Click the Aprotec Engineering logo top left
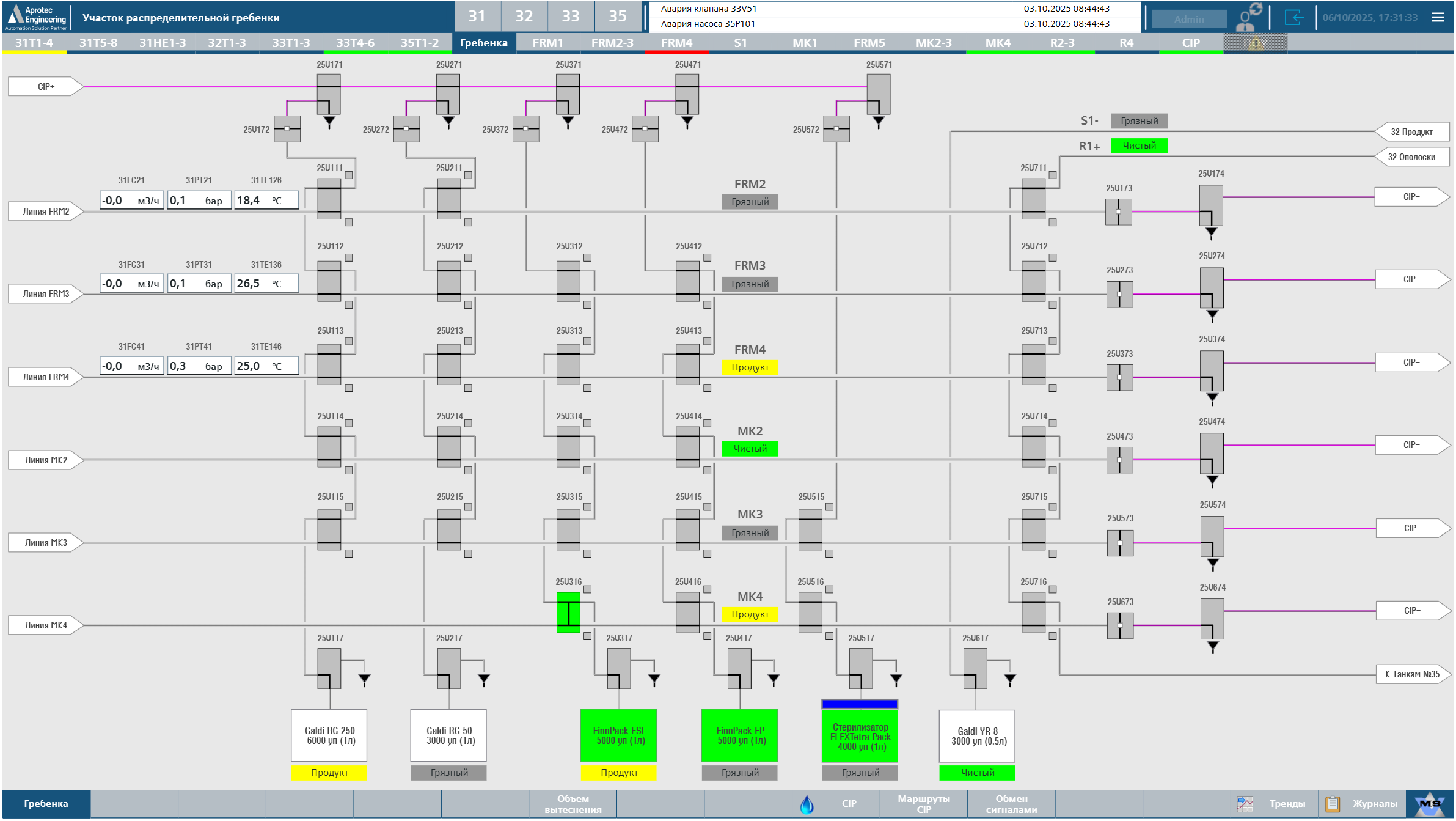The width and height of the screenshot is (1456, 821). pyautogui.click(x=34, y=17)
